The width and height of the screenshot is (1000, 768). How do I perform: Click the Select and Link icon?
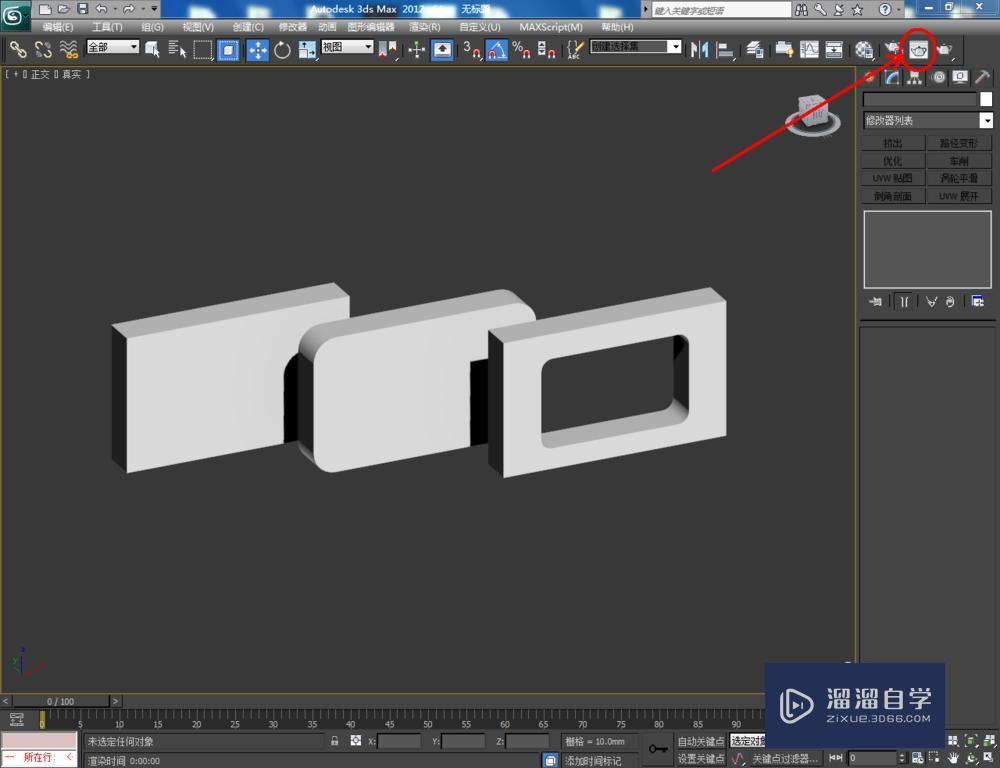(x=18, y=48)
